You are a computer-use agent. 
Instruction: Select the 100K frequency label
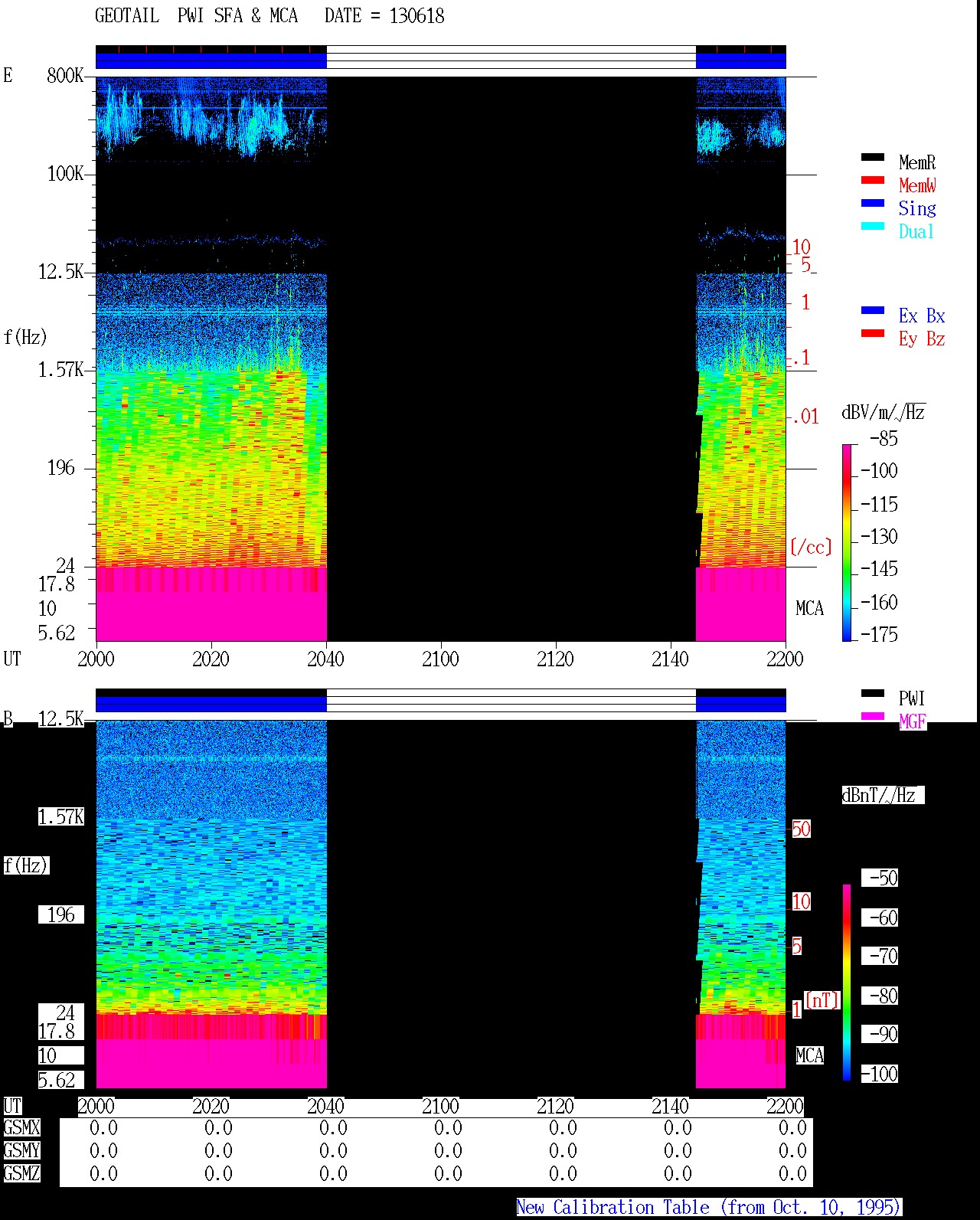click(x=65, y=174)
